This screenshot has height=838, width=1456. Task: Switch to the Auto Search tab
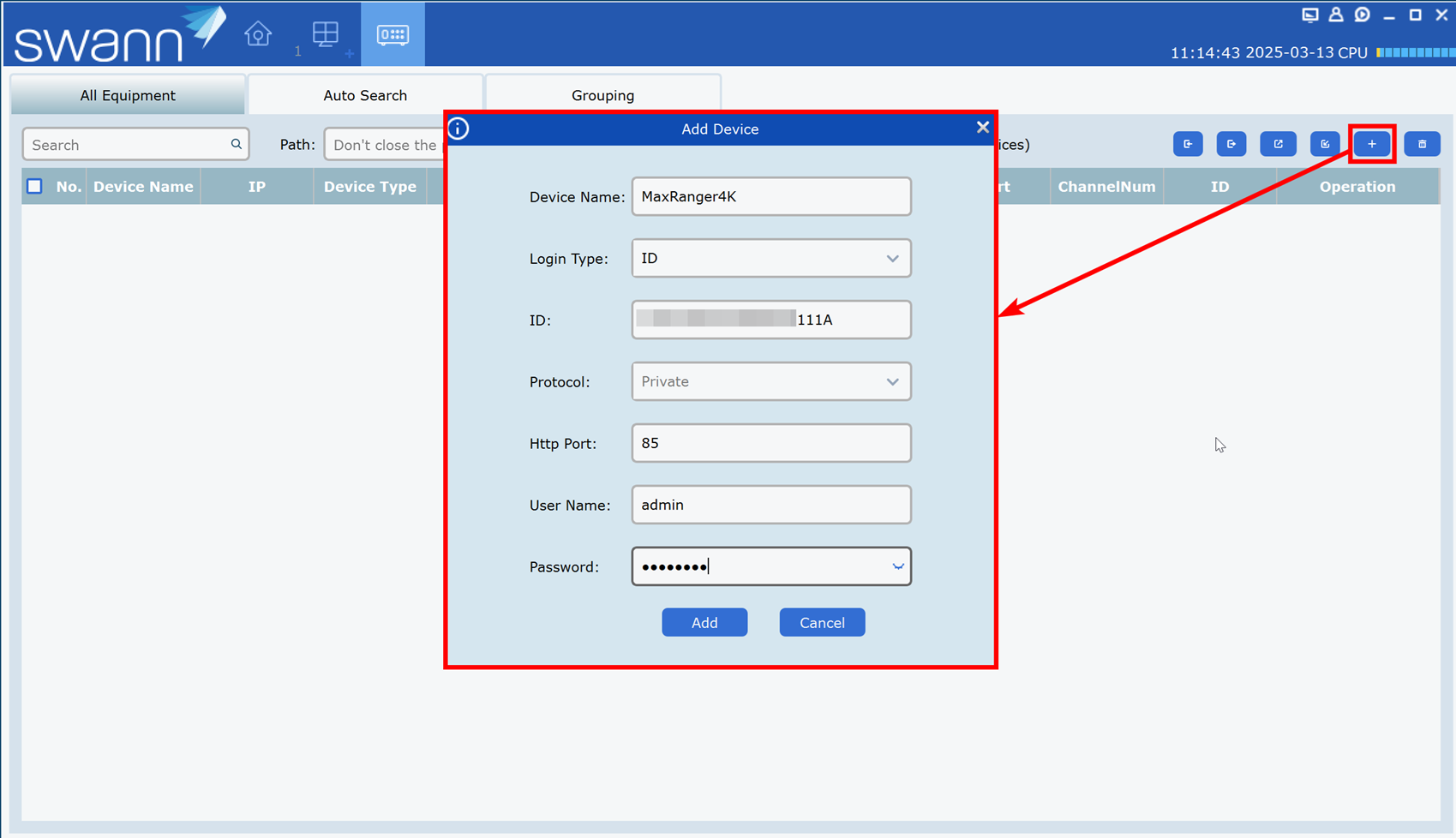365,95
